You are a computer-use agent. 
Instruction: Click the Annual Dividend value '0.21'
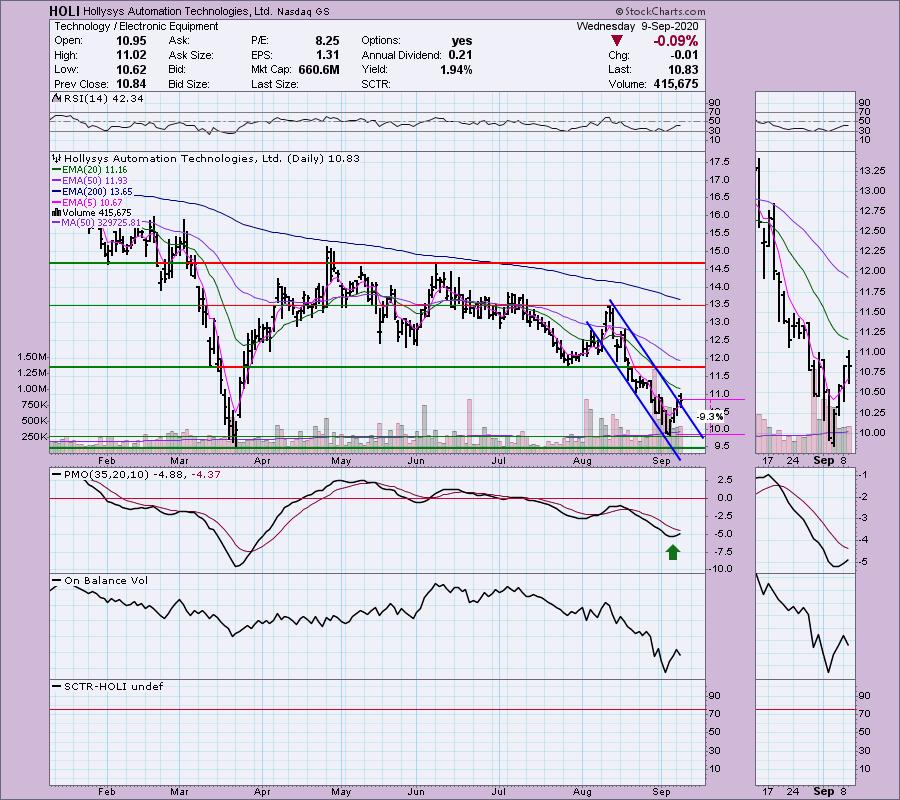460,55
